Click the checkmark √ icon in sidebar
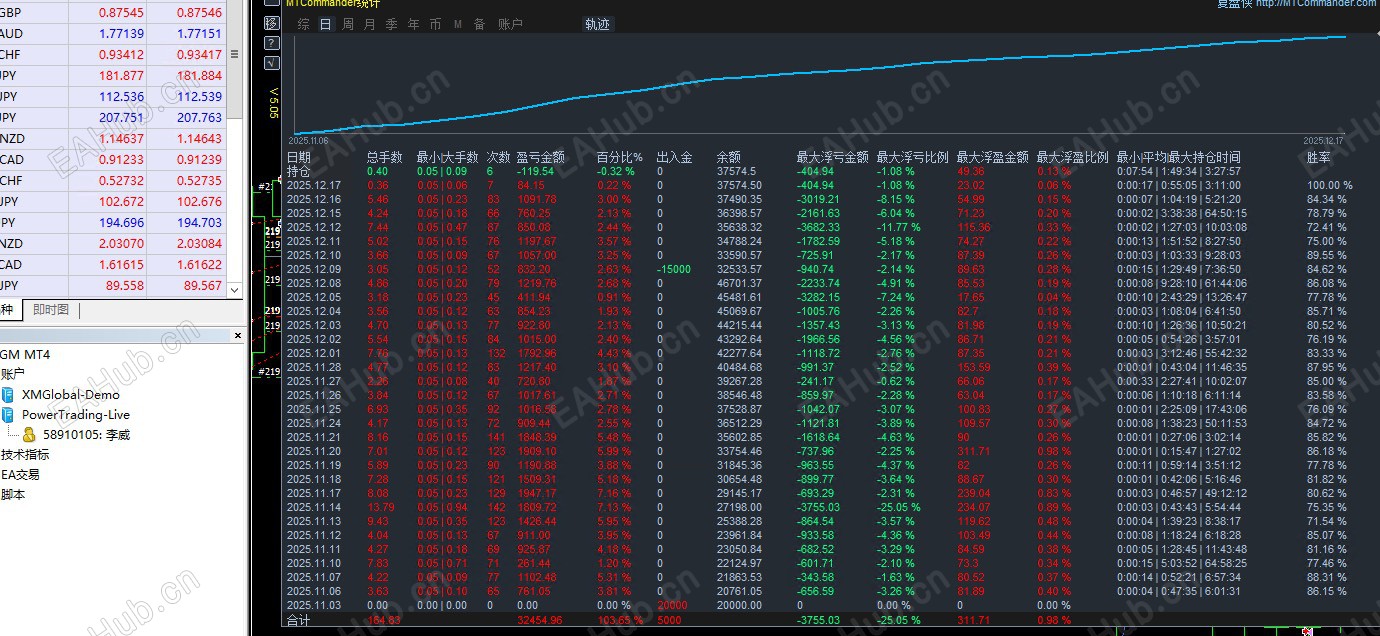The image size is (1380, 636). [272, 63]
